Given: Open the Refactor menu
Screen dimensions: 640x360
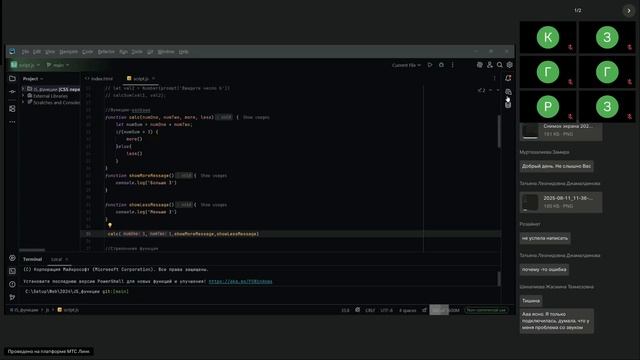Looking at the screenshot, I should pyautogui.click(x=106, y=52).
